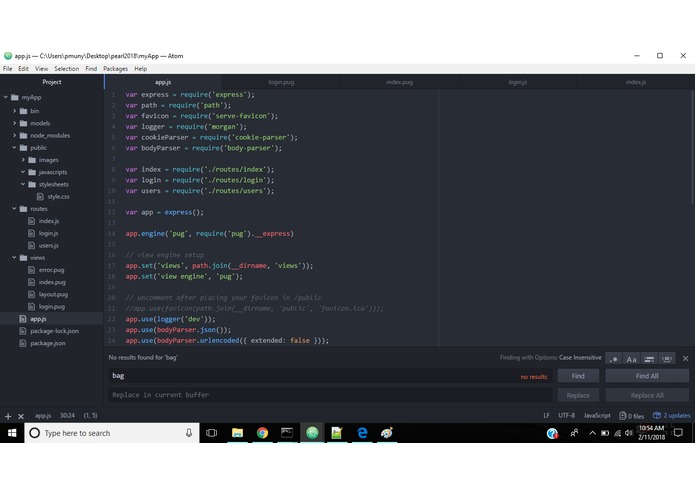Open the Find menu
The image size is (695, 494).
click(x=91, y=69)
